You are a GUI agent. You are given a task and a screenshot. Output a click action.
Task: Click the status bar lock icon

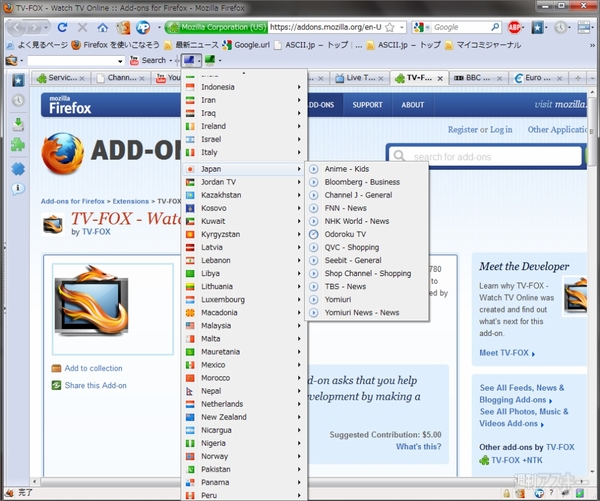(x=507, y=493)
